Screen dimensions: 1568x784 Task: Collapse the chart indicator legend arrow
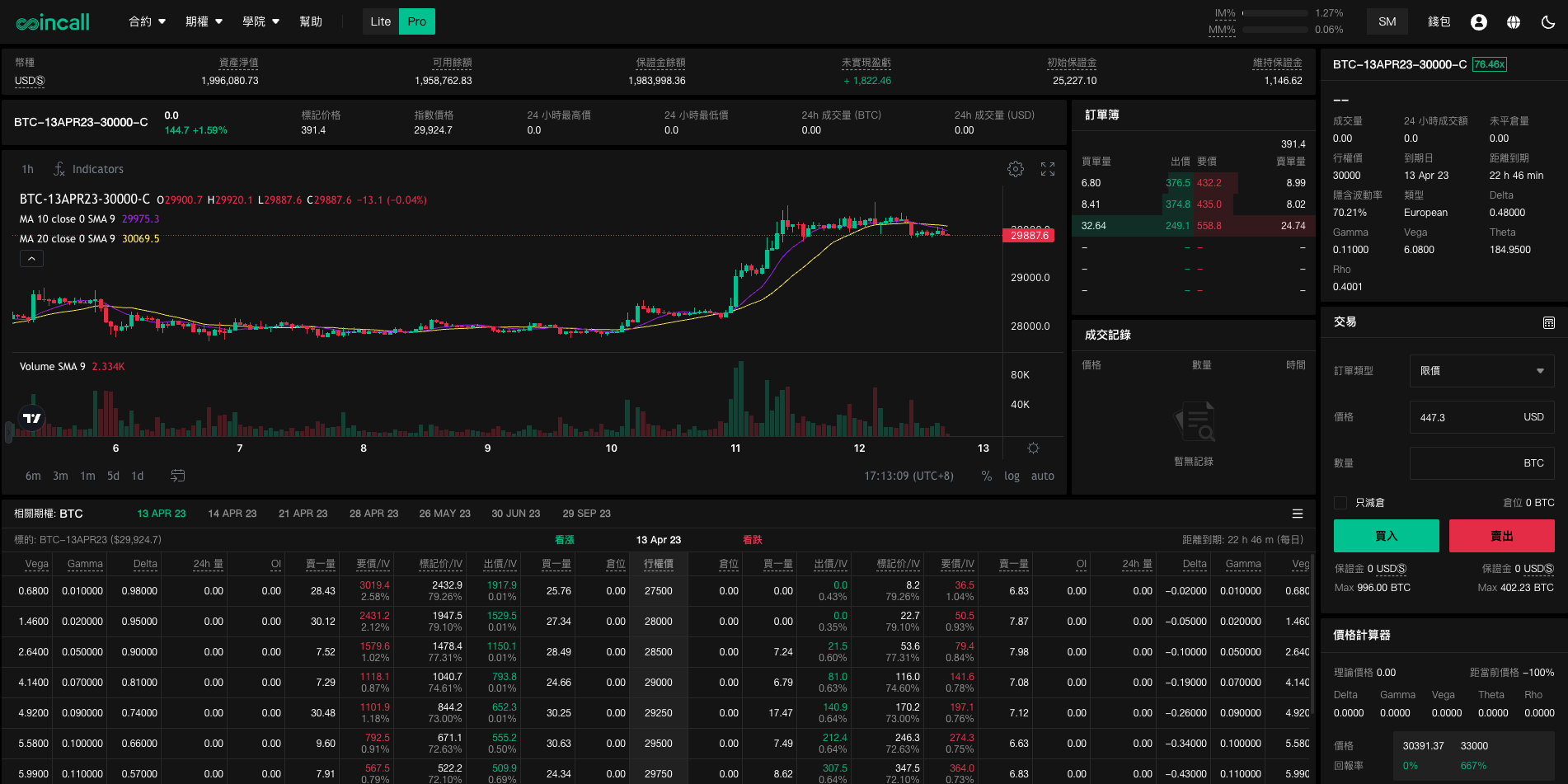pyautogui.click(x=31, y=259)
